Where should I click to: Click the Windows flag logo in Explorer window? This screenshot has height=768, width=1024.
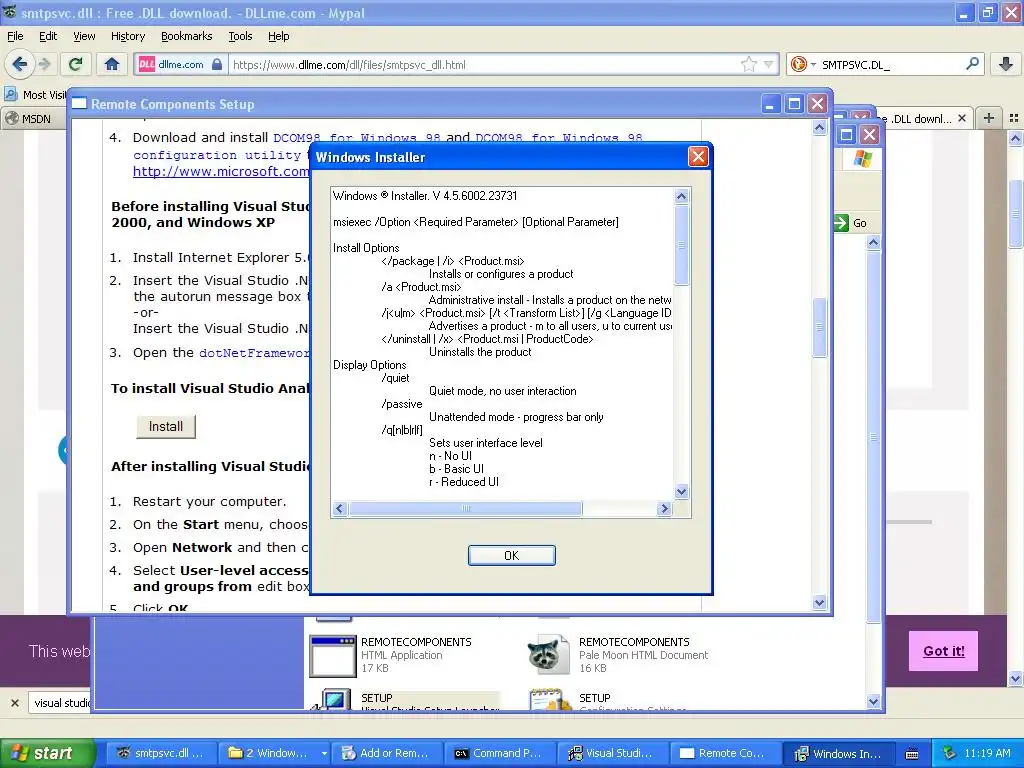862,158
